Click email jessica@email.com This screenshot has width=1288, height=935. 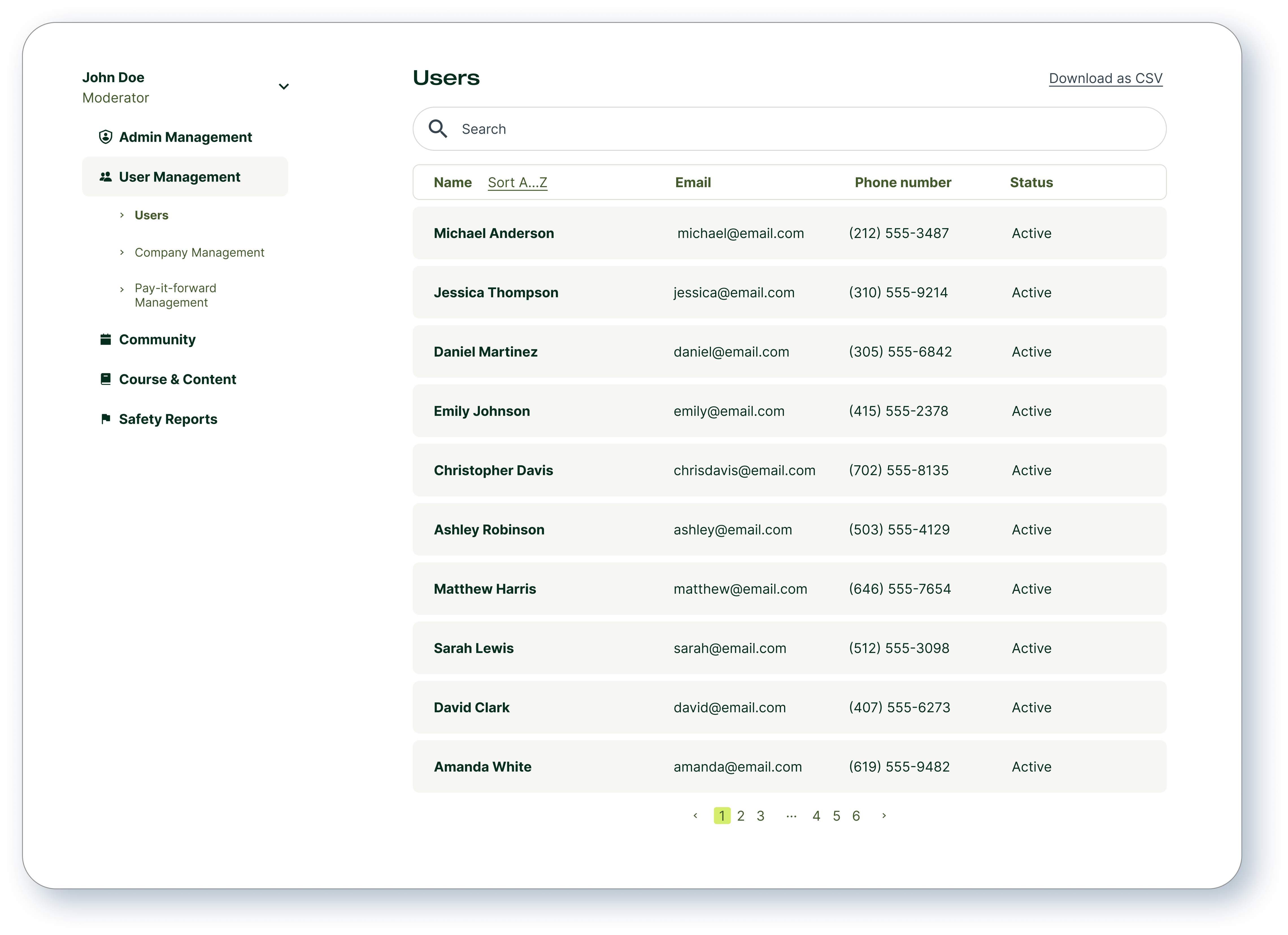point(734,292)
